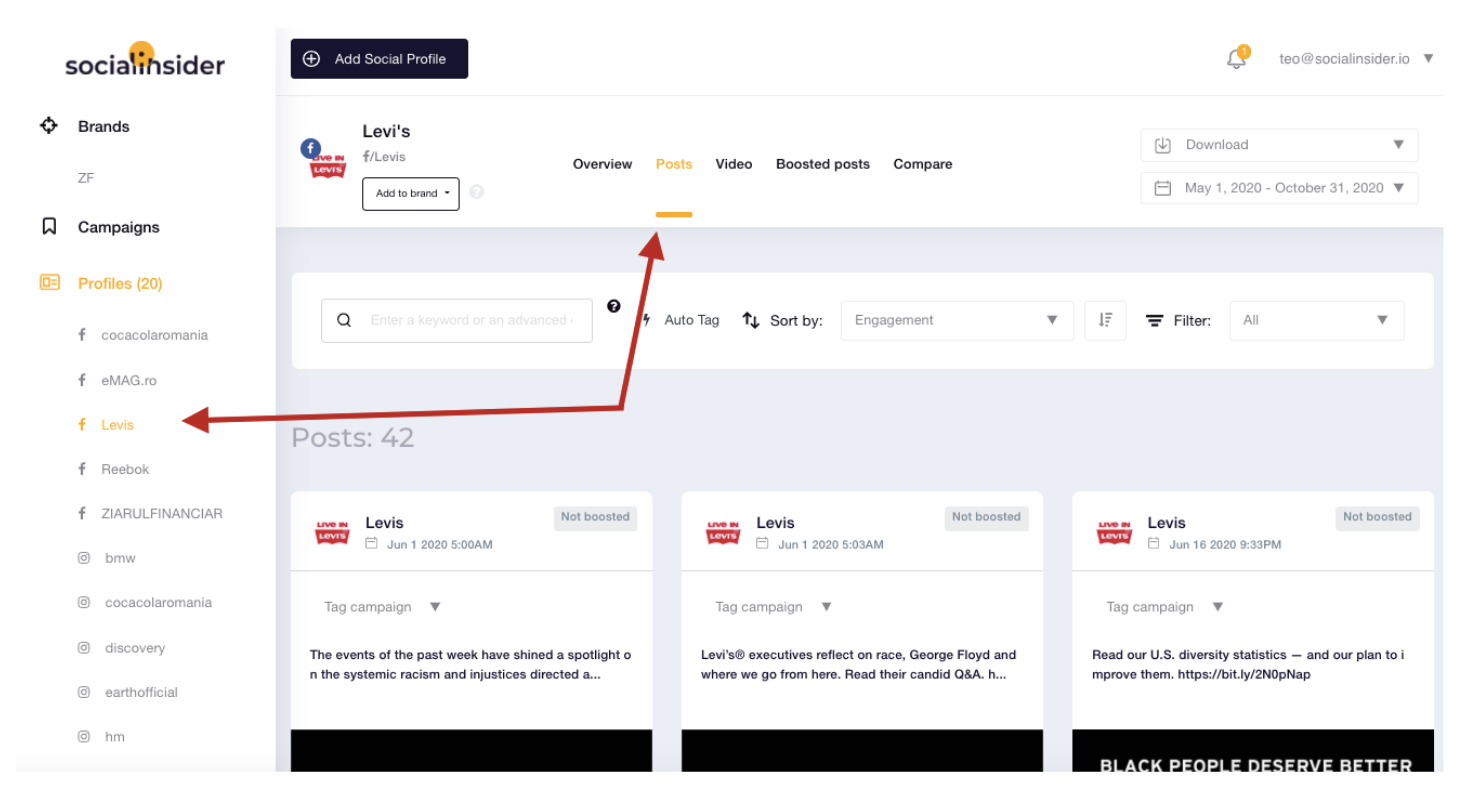Click the black help icon beside search box

click(x=614, y=306)
